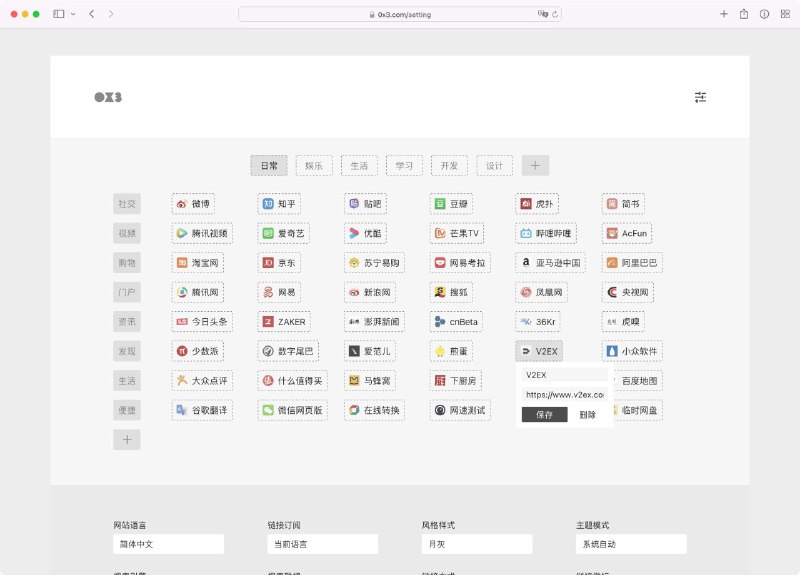The image size is (800, 575).
Task: Reload the page in Safari
Action: click(x=555, y=14)
